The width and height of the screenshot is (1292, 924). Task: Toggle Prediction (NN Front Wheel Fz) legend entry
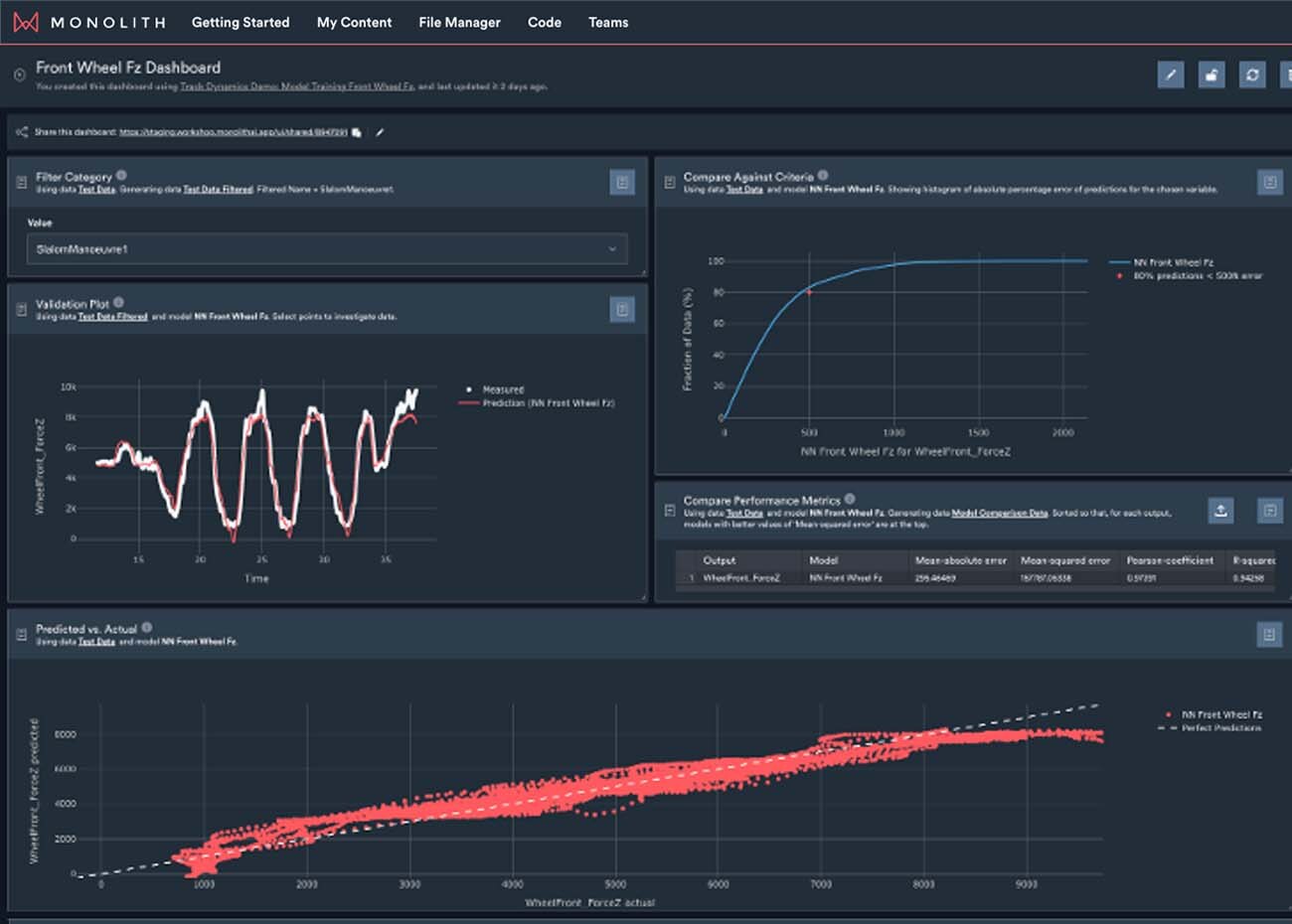coord(538,403)
